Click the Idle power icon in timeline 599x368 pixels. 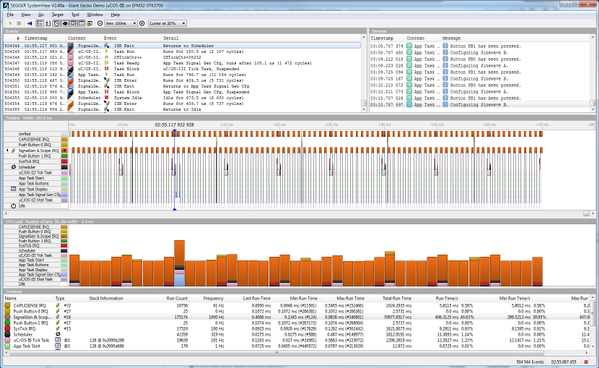coord(13,206)
